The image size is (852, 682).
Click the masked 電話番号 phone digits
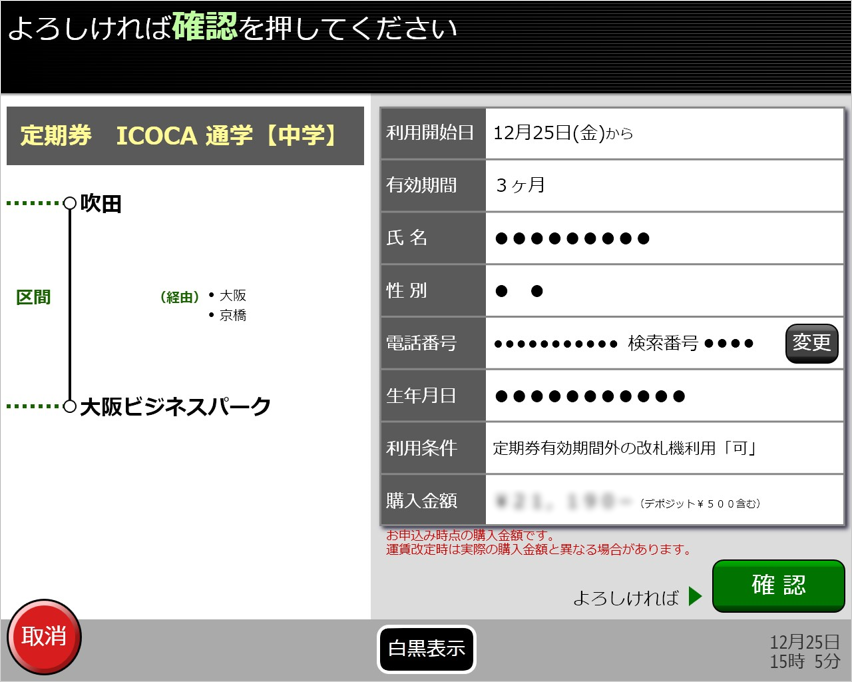tap(555, 344)
